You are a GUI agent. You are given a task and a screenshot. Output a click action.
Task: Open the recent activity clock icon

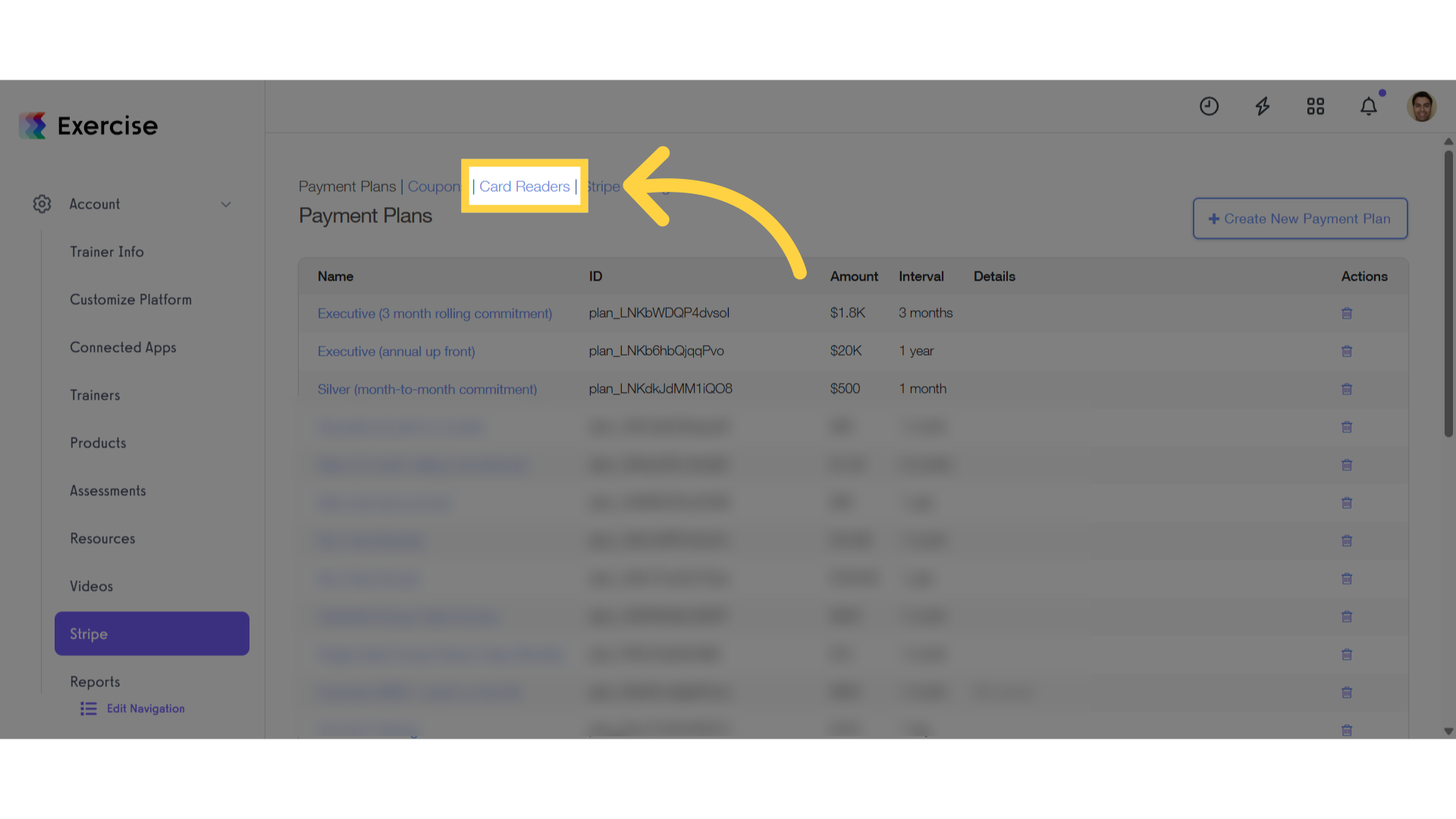[x=1209, y=106]
